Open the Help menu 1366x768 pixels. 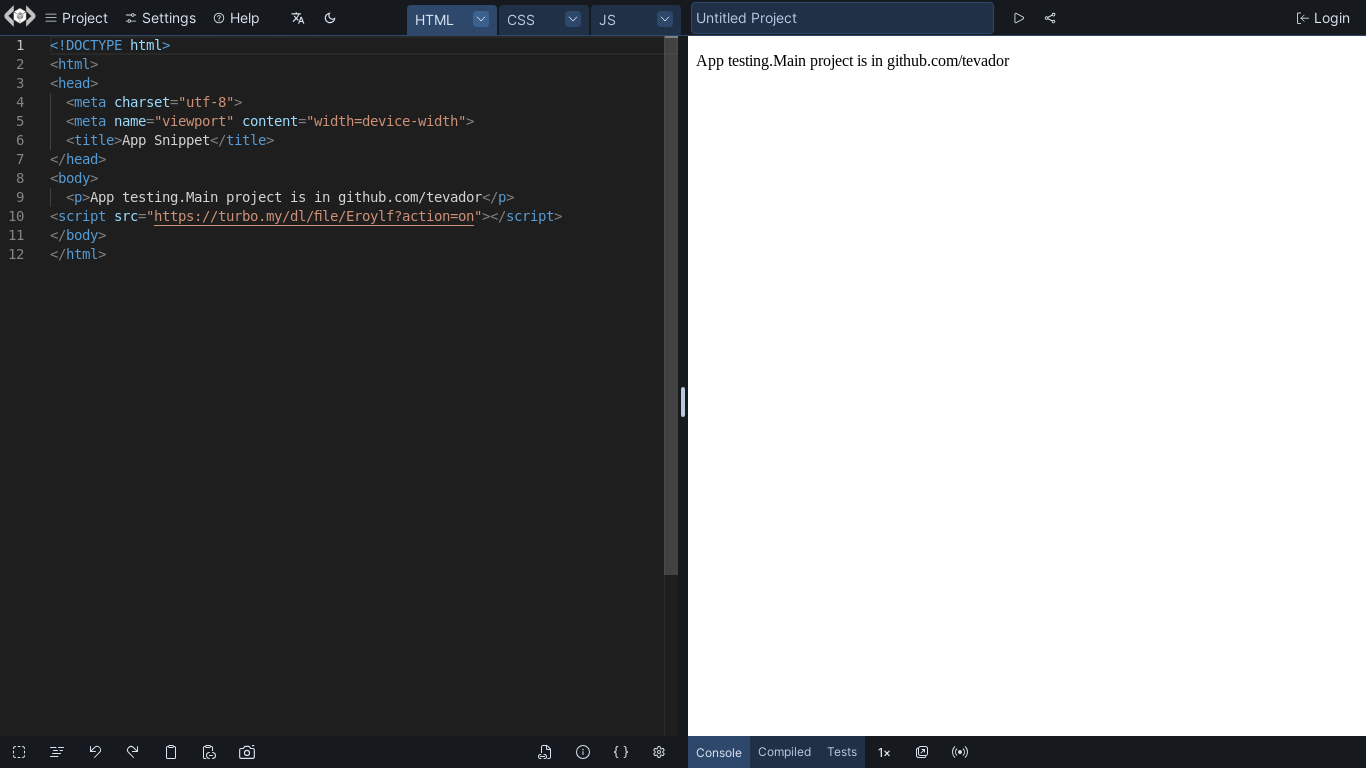[236, 18]
